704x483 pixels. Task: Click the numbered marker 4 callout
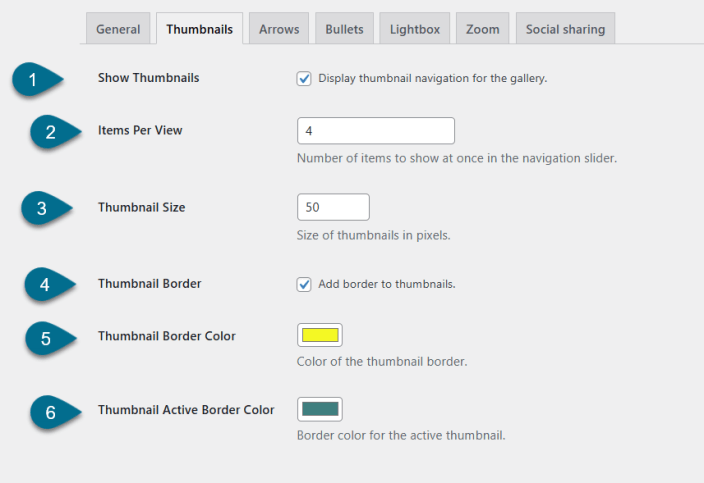[49, 285]
